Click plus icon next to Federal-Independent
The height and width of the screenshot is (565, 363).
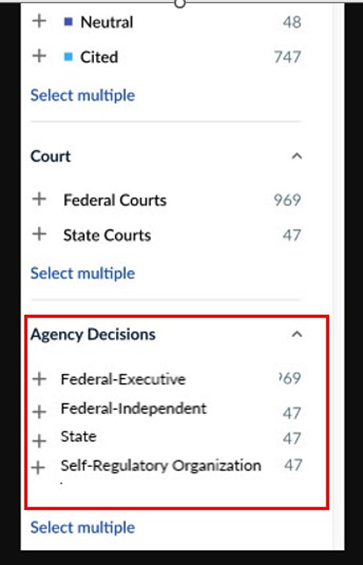(x=39, y=412)
